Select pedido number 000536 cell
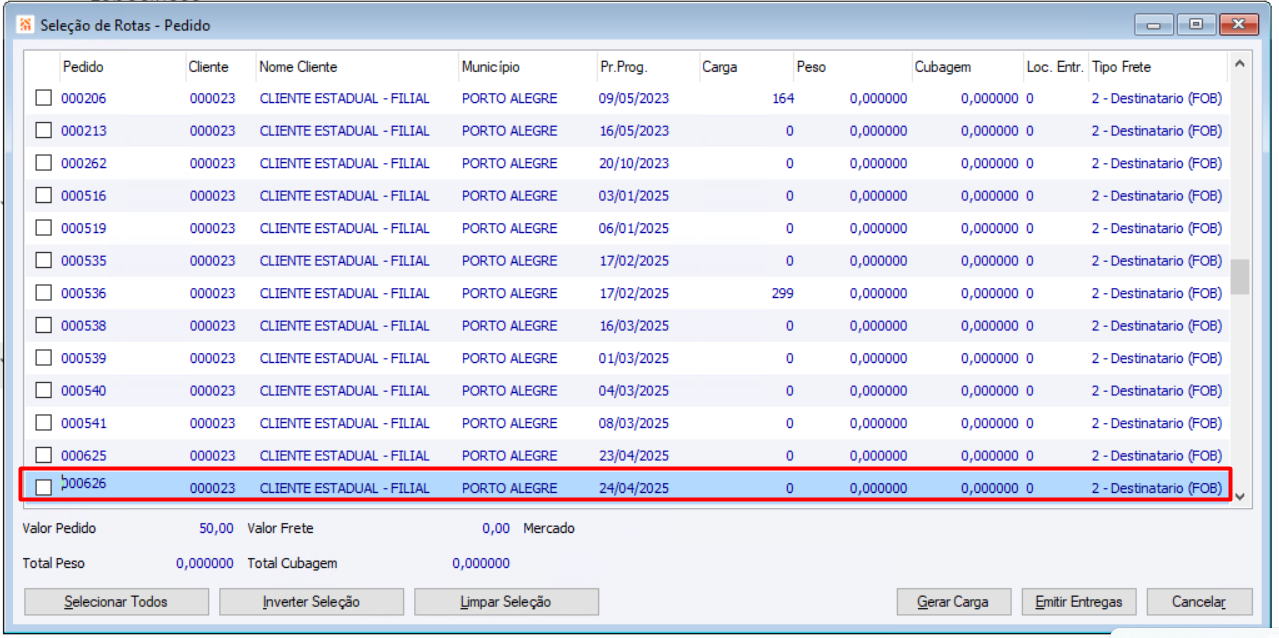This screenshot has height=638, width=1279. click(84, 293)
